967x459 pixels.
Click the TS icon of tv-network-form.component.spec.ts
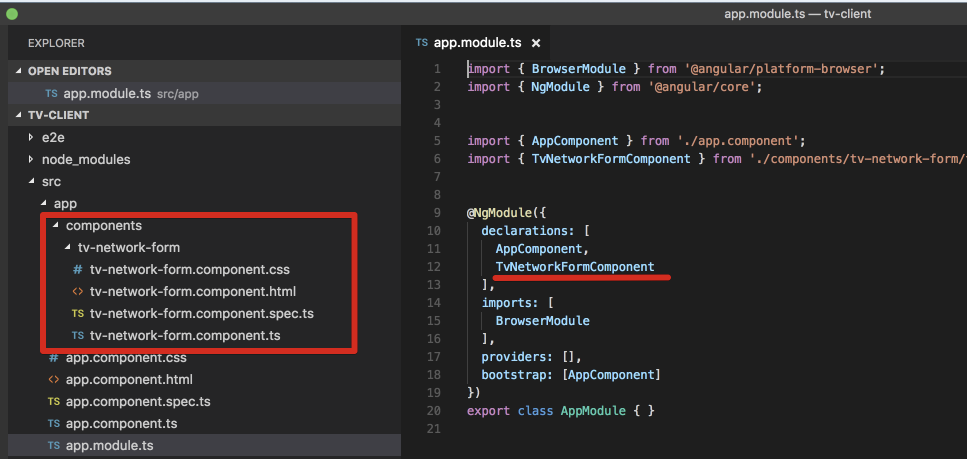77,314
